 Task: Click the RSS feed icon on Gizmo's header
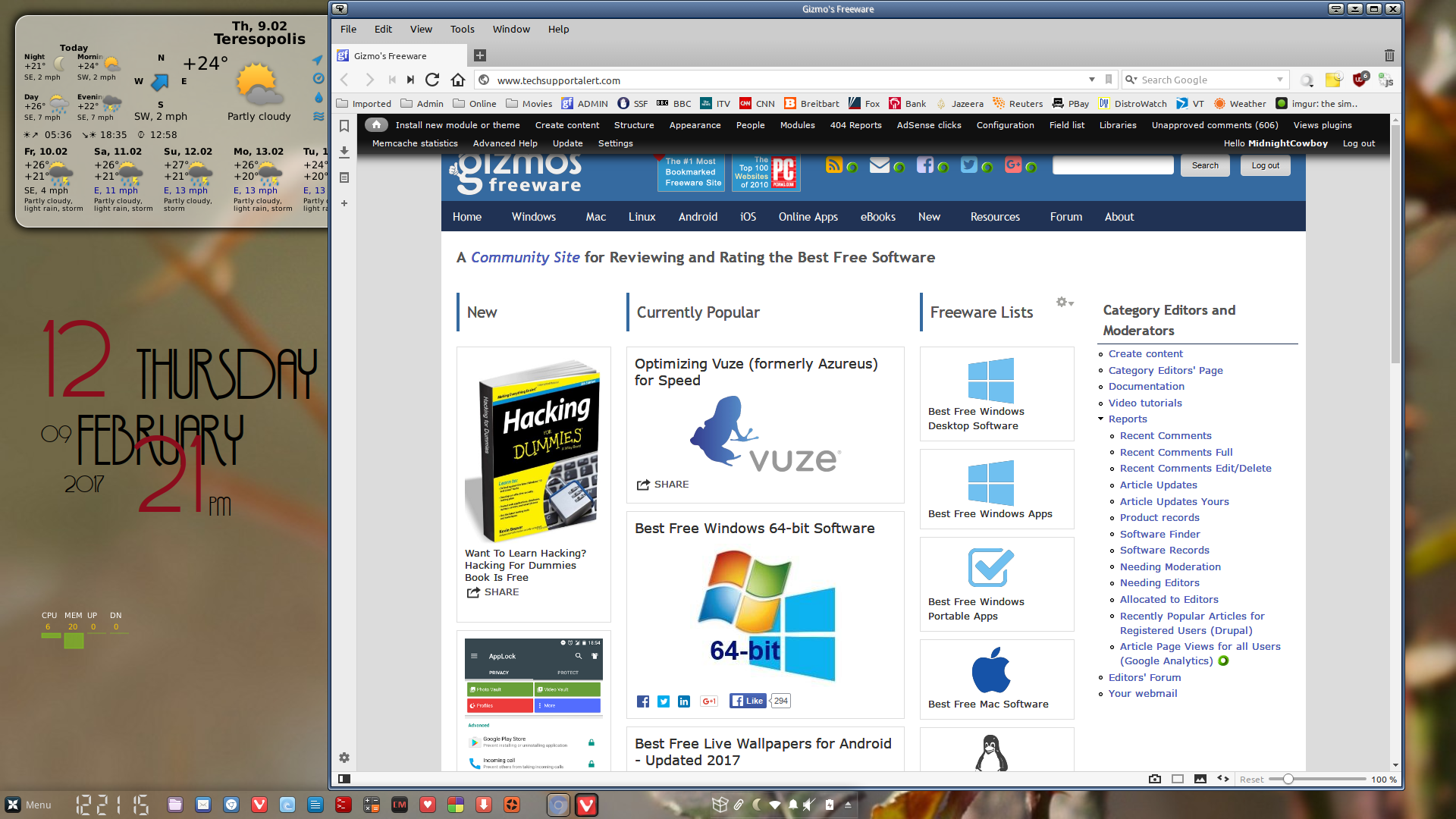click(x=834, y=165)
